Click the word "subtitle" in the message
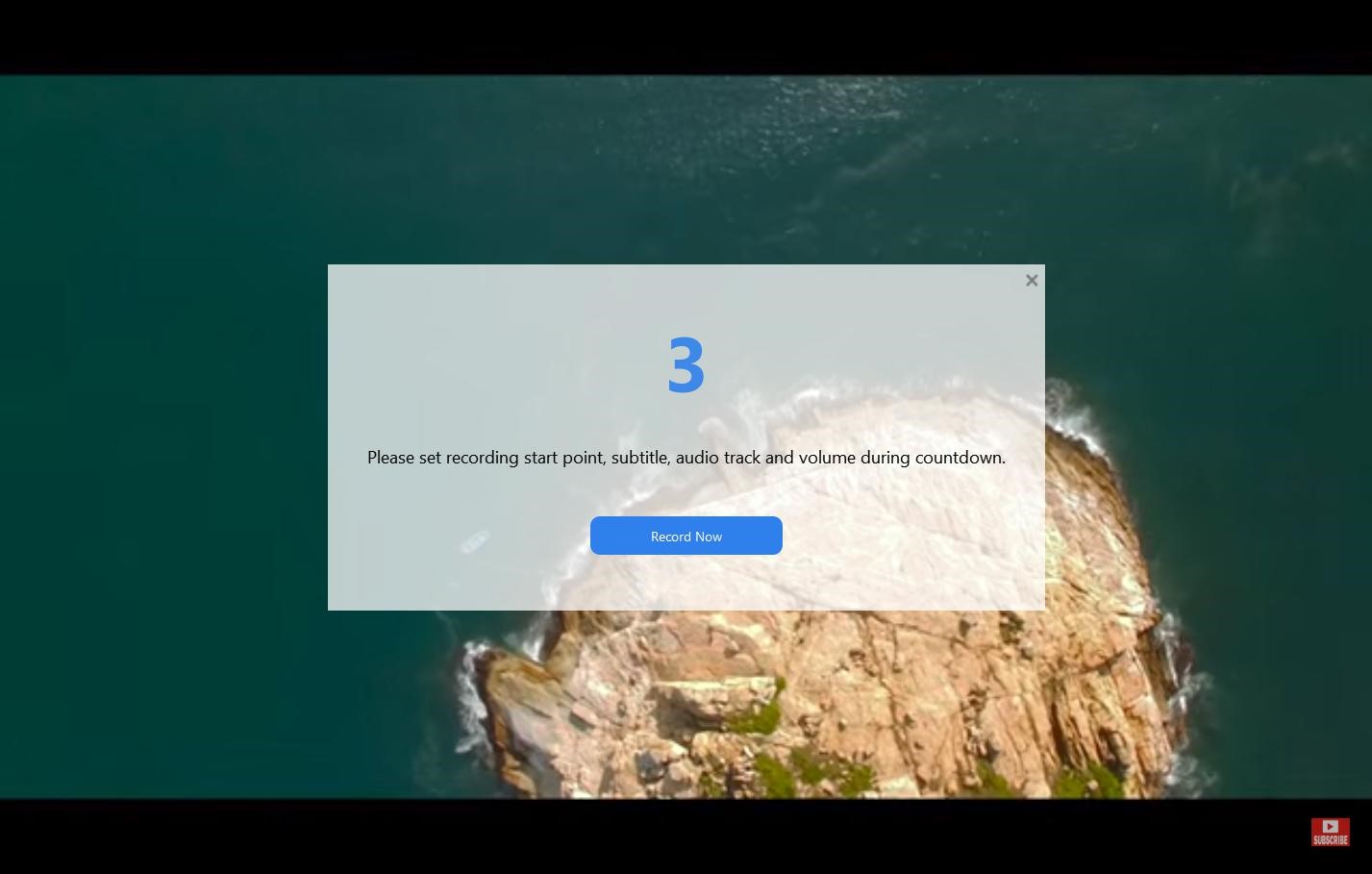The width and height of the screenshot is (1372, 874). coord(639,458)
